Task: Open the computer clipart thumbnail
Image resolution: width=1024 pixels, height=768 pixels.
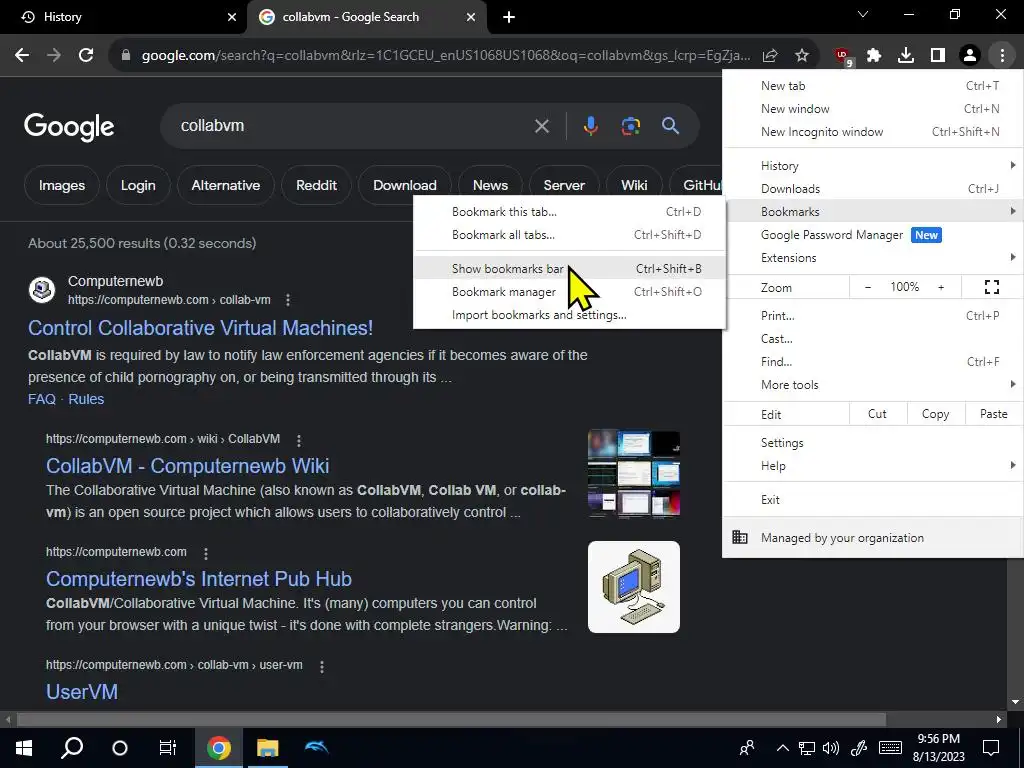Action: [633, 586]
